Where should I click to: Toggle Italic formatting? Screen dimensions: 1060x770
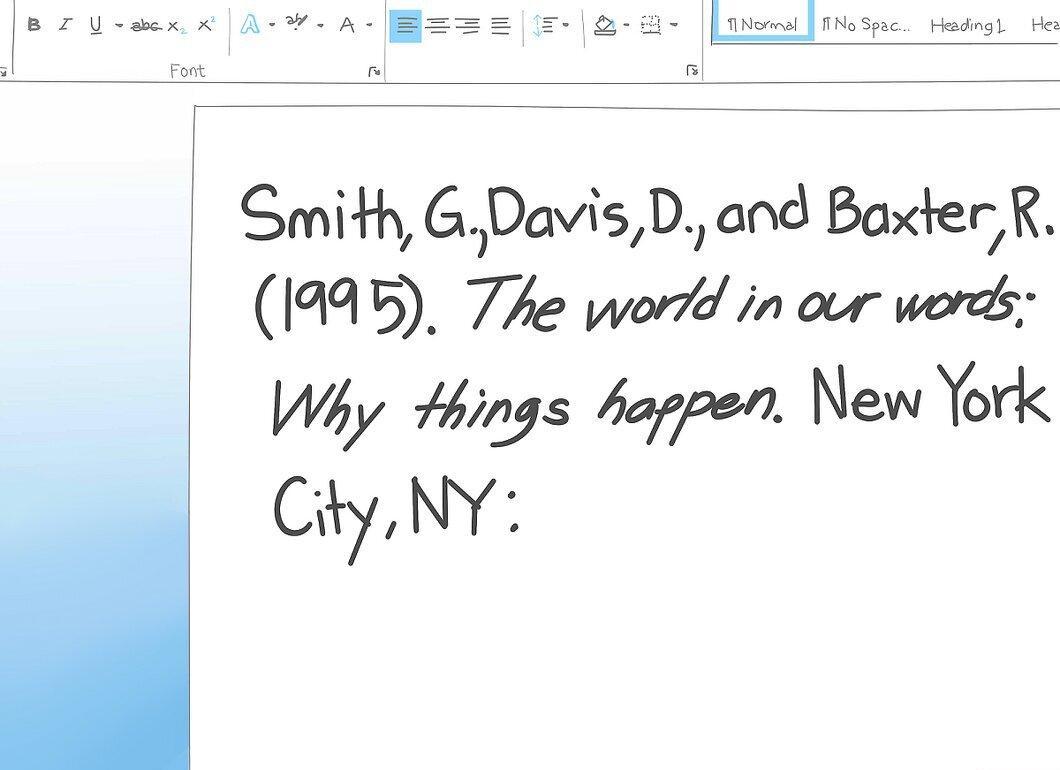point(65,25)
